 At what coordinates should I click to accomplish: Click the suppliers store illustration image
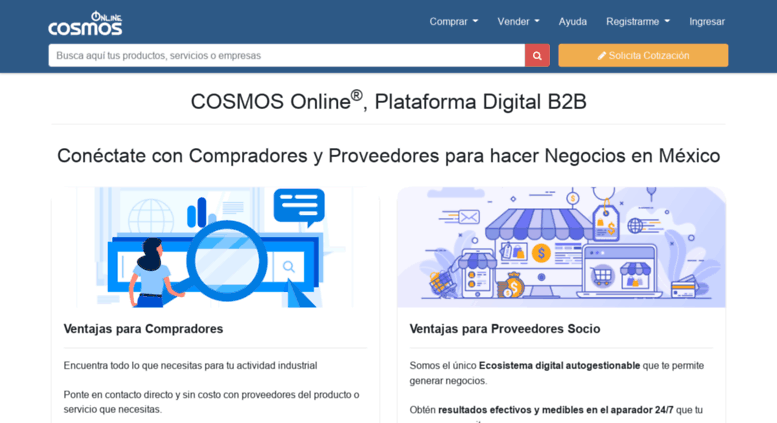point(561,247)
